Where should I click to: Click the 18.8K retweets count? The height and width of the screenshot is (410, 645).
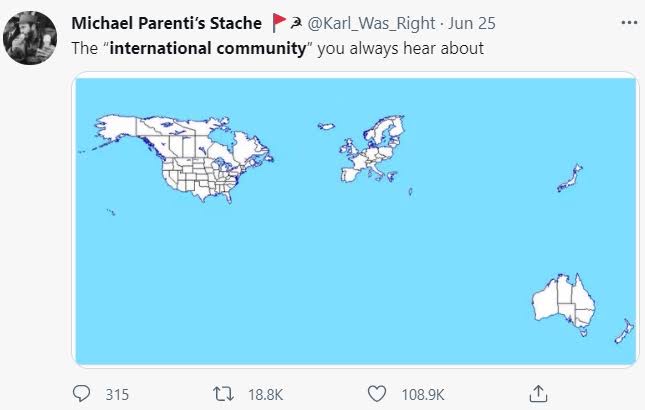265,395
